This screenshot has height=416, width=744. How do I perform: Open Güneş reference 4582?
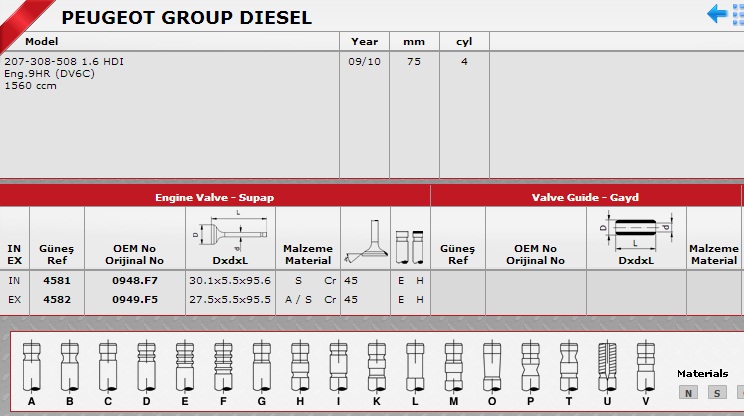tap(57, 299)
